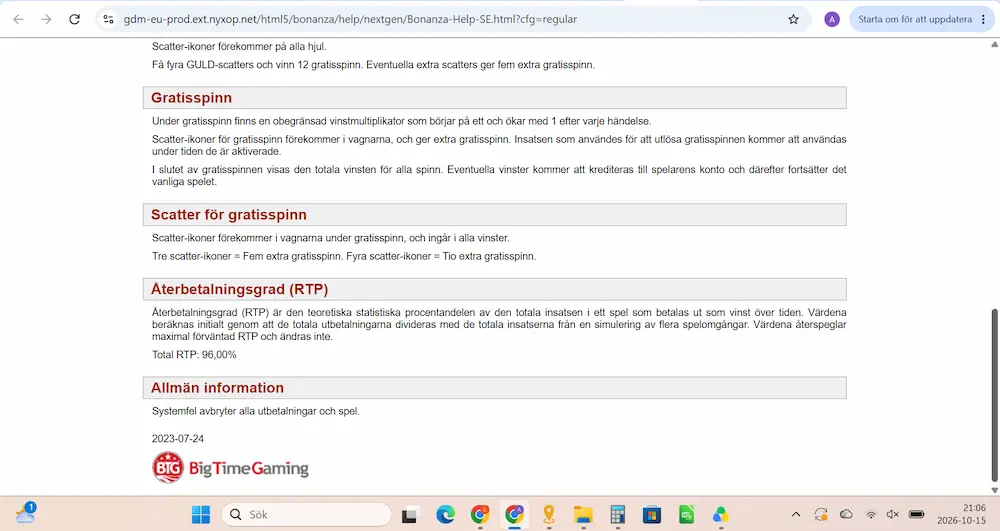Open Calculator from taskbar
The height and width of the screenshot is (531, 1000).
[x=617, y=514]
